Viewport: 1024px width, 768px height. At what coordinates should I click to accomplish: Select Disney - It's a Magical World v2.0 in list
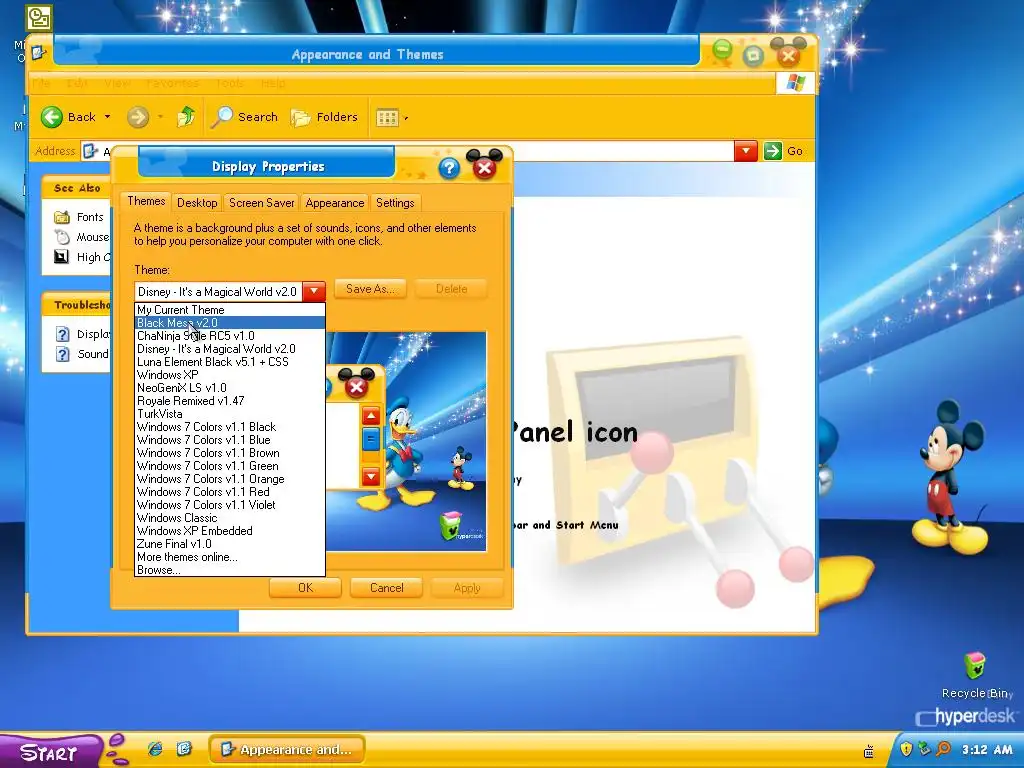[230, 349]
